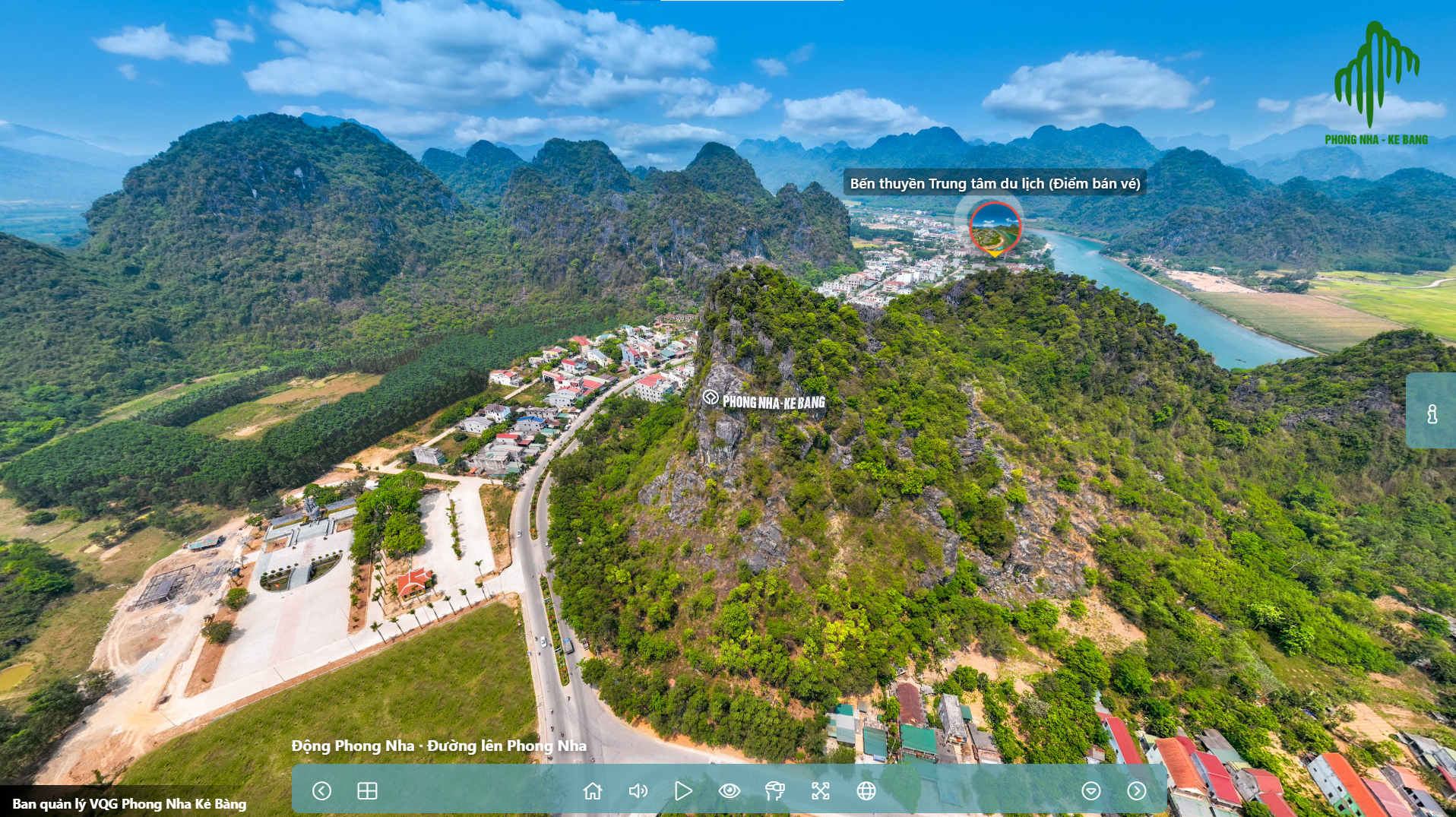Go to the previous scene
The height and width of the screenshot is (817, 1456).
click(321, 791)
